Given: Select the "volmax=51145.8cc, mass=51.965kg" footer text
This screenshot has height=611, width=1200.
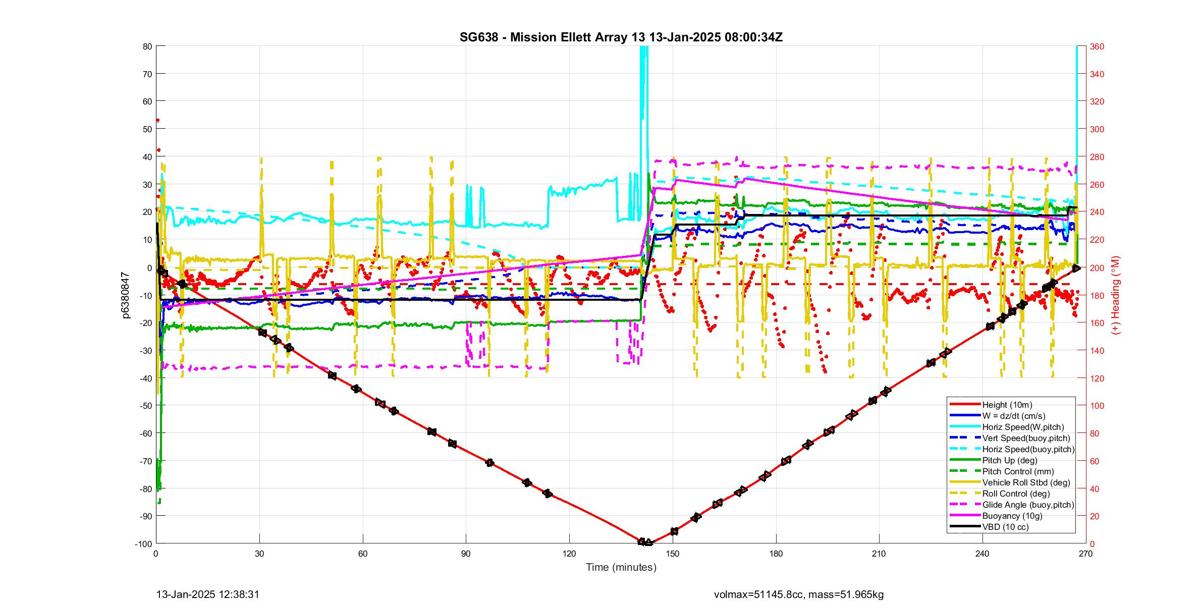Looking at the screenshot, I should pyautogui.click(x=800, y=595).
